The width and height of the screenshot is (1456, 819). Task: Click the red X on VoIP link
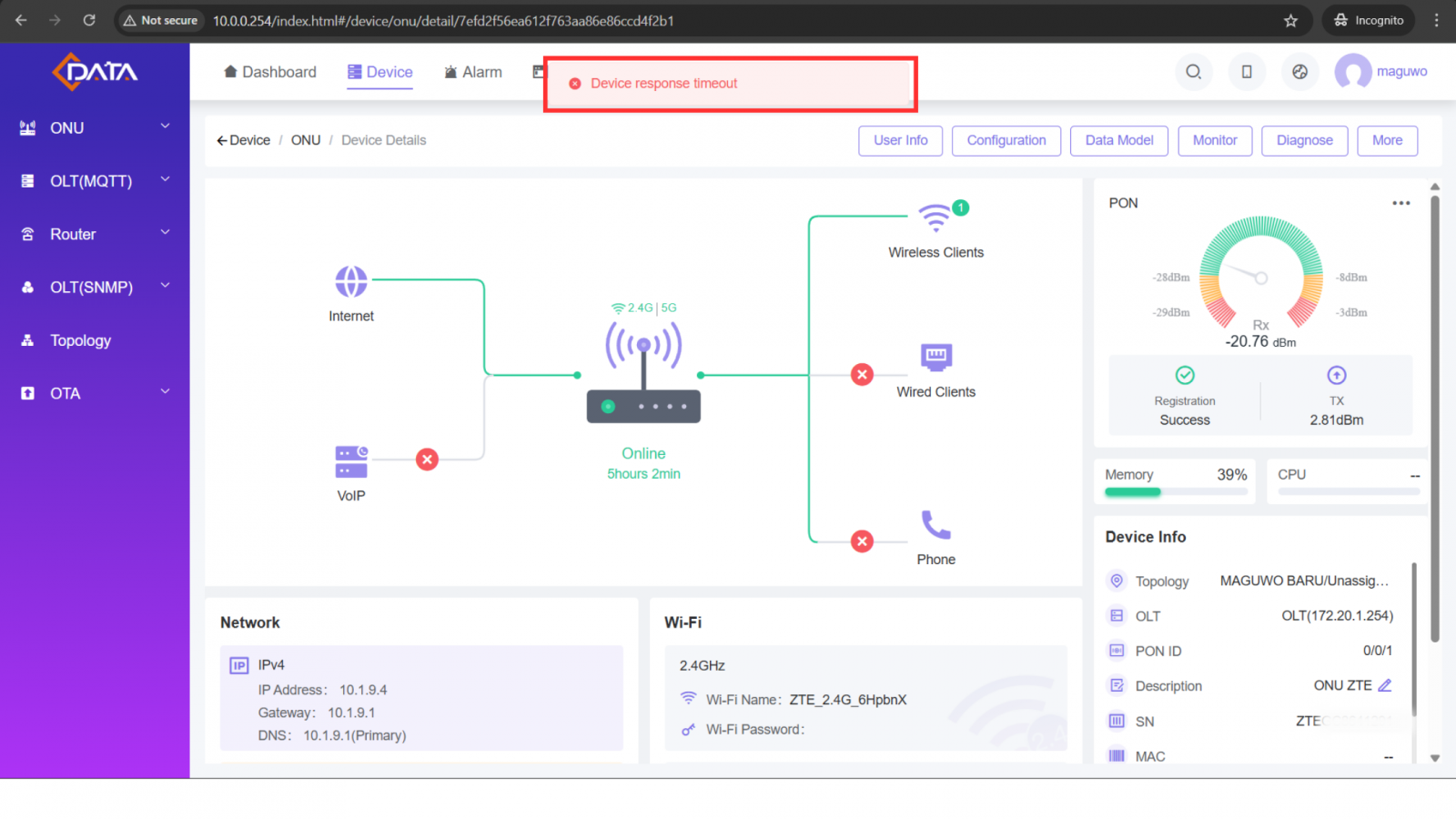[x=427, y=460]
